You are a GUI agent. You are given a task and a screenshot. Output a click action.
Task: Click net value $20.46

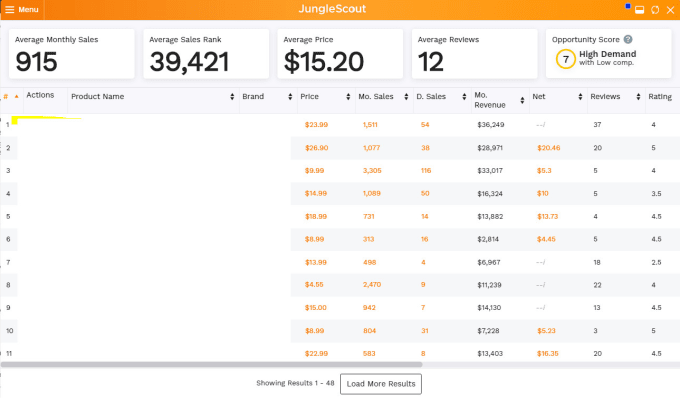pos(549,148)
